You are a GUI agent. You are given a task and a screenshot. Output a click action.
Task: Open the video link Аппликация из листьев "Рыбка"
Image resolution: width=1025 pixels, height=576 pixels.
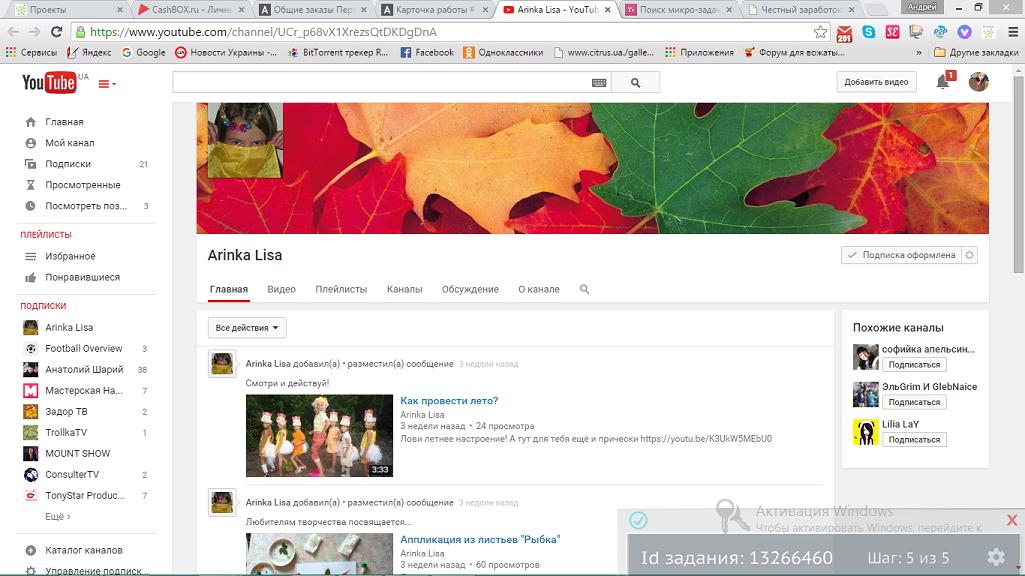(480, 539)
